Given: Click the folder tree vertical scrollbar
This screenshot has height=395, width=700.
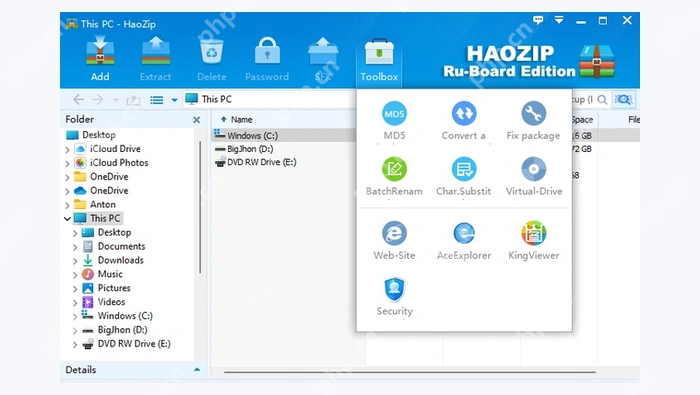Looking at the screenshot, I should click(x=200, y=208).
